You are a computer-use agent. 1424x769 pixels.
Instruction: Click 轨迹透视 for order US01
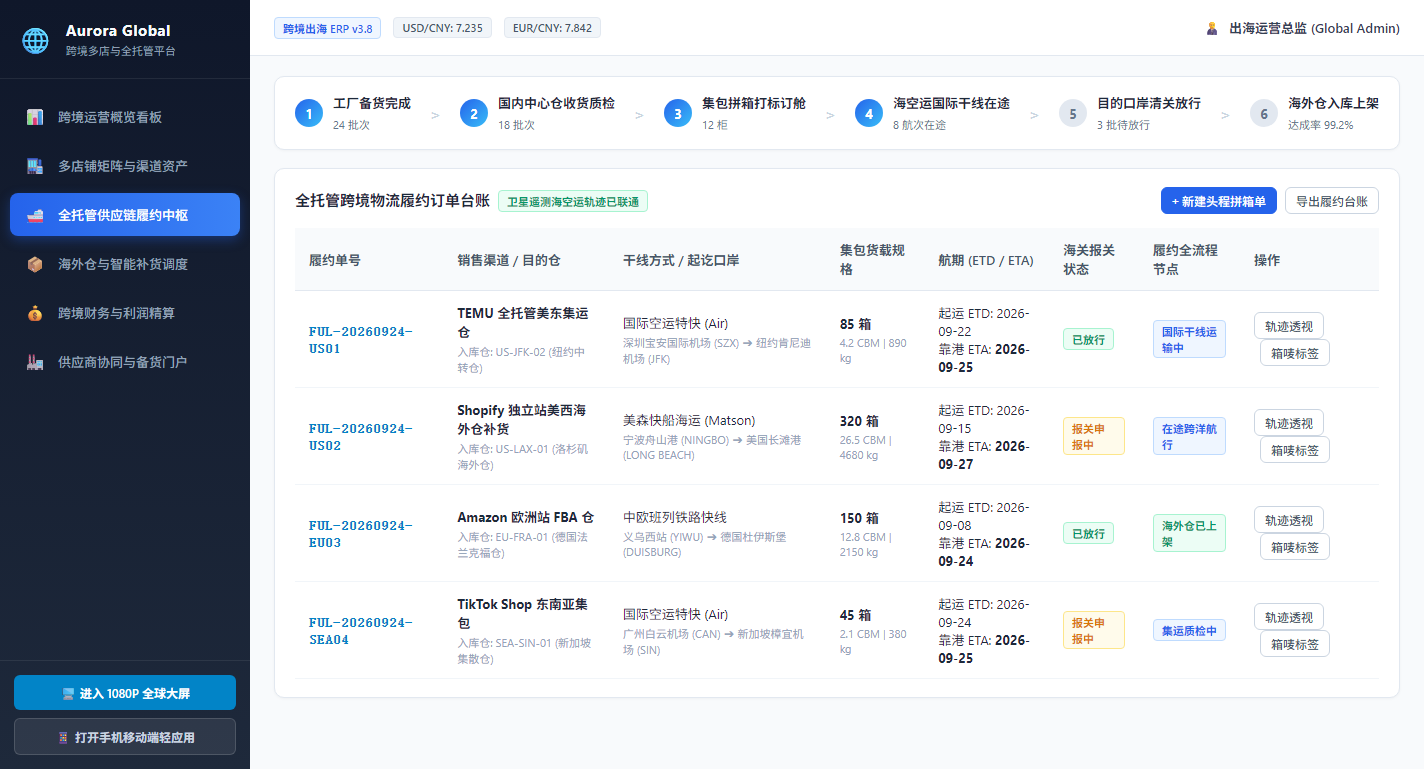click(1289, 326)
